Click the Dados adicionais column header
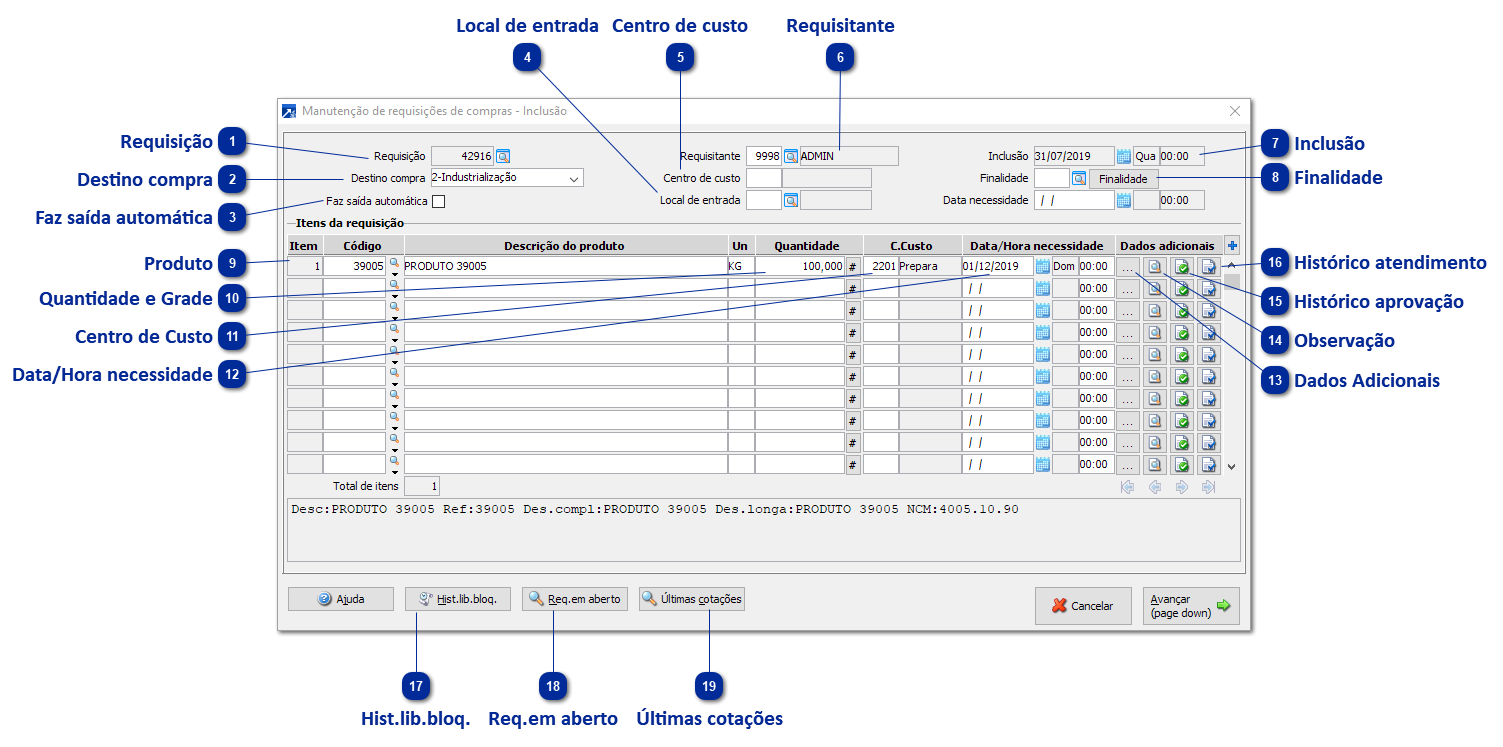The height and width of the screenshot is (747, 1503). pyautogui.click(x=1167, y=246)
